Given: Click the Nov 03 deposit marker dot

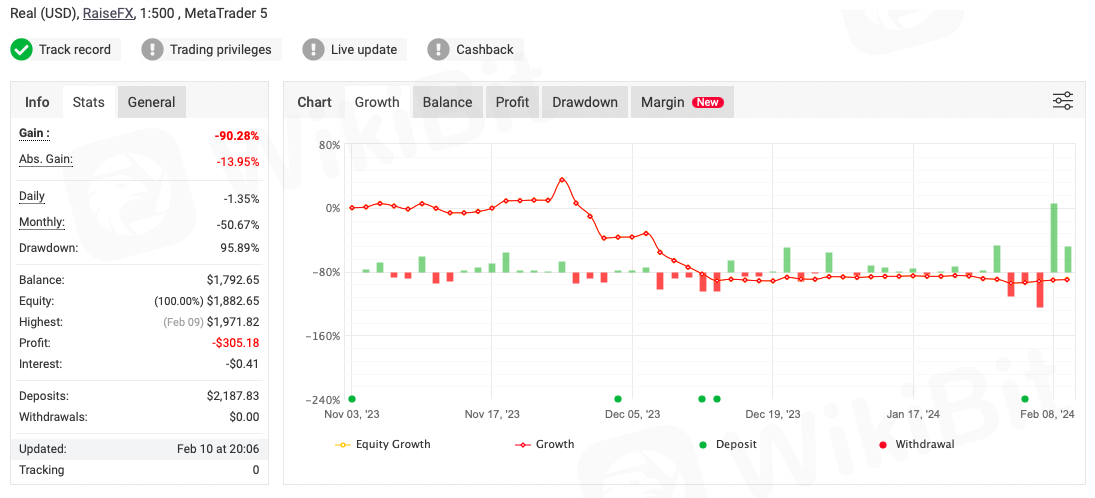Looking at the screenshot, I should click(352, 398).
